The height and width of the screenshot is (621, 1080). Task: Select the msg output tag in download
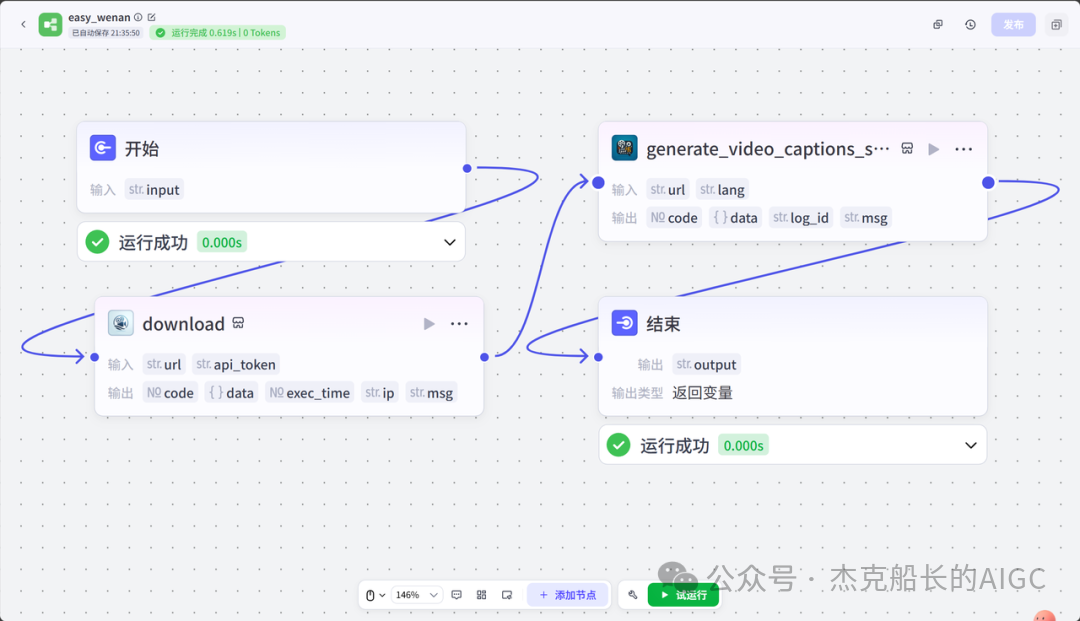pyautogui.click(x=431, y=392)
